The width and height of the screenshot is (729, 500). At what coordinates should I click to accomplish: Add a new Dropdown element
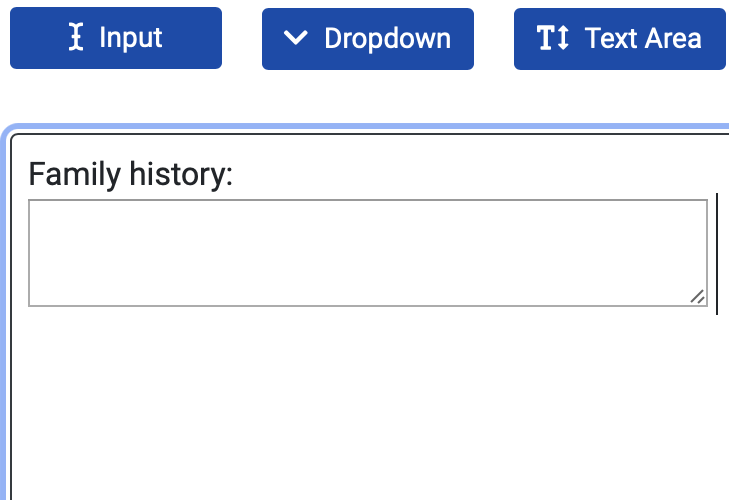pos(368,39)
